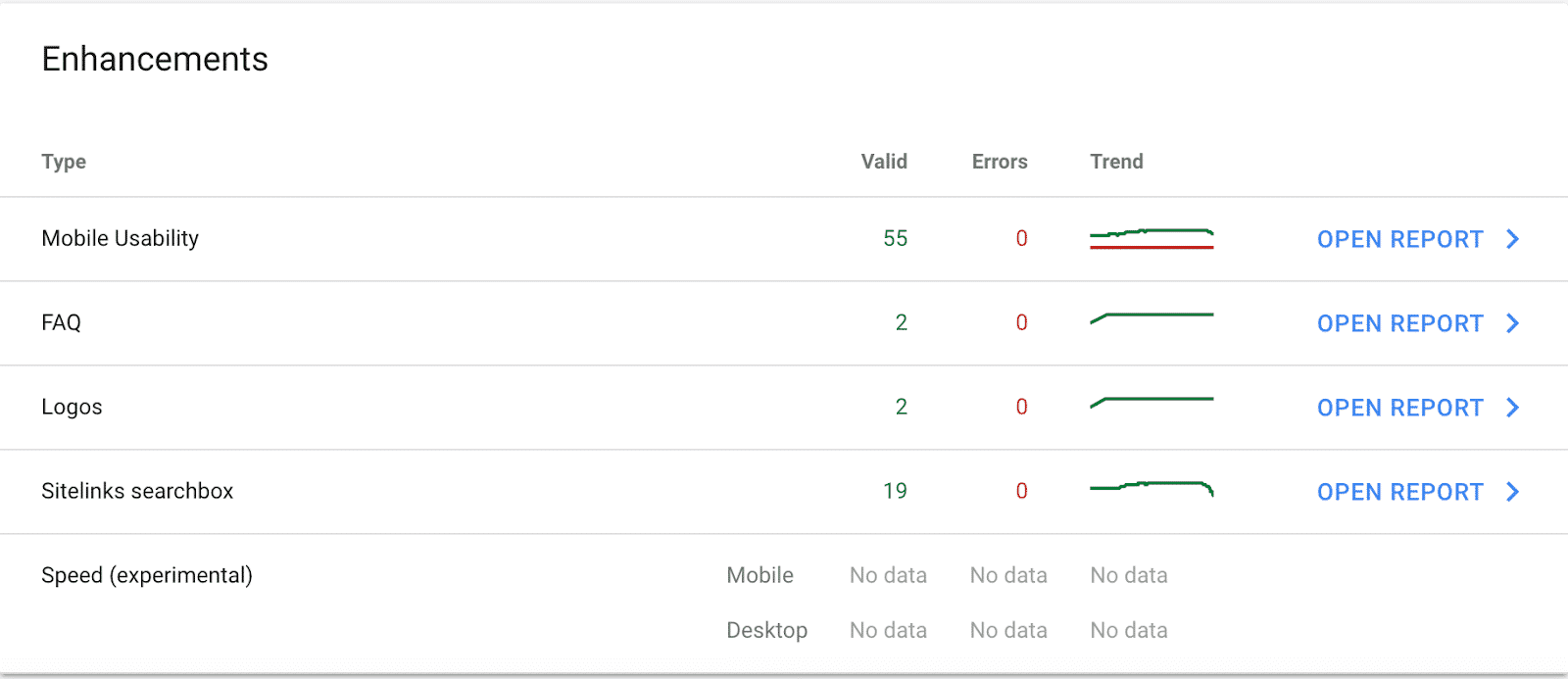Click the Errors 'No data' cell for Mobile speed

[x=1008, y=575]
